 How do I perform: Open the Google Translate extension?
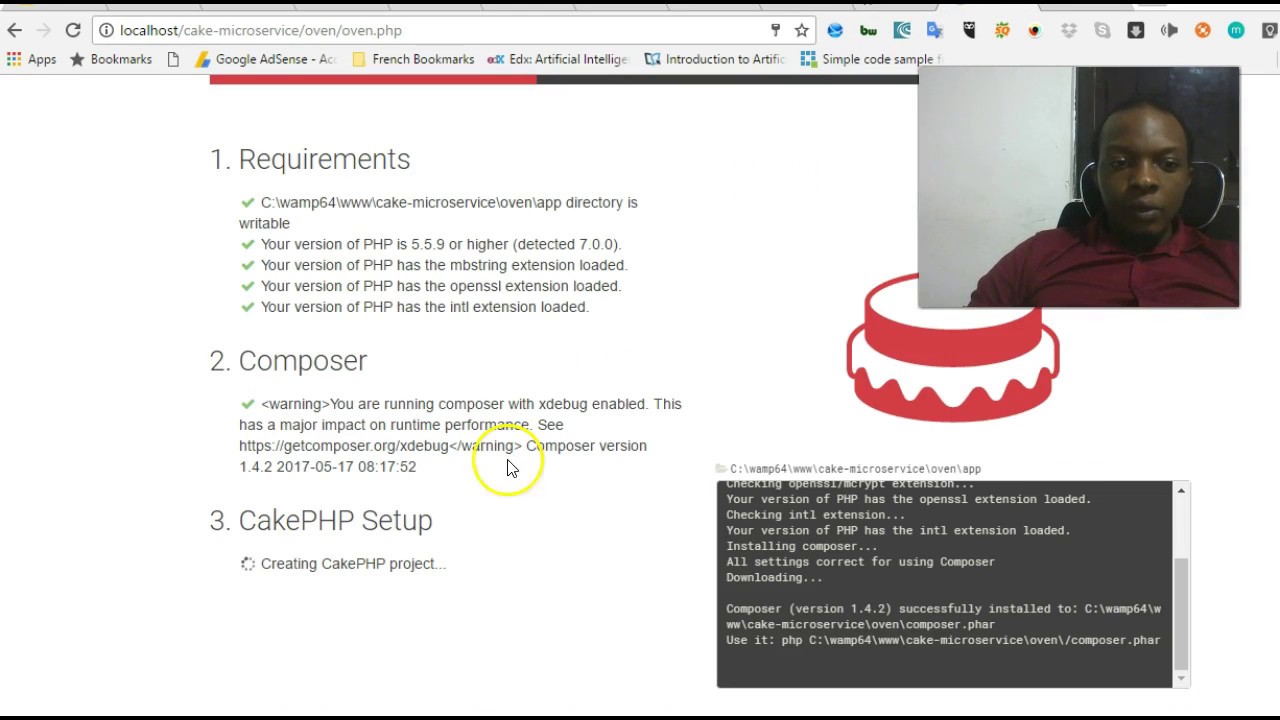tap(935, 31)
